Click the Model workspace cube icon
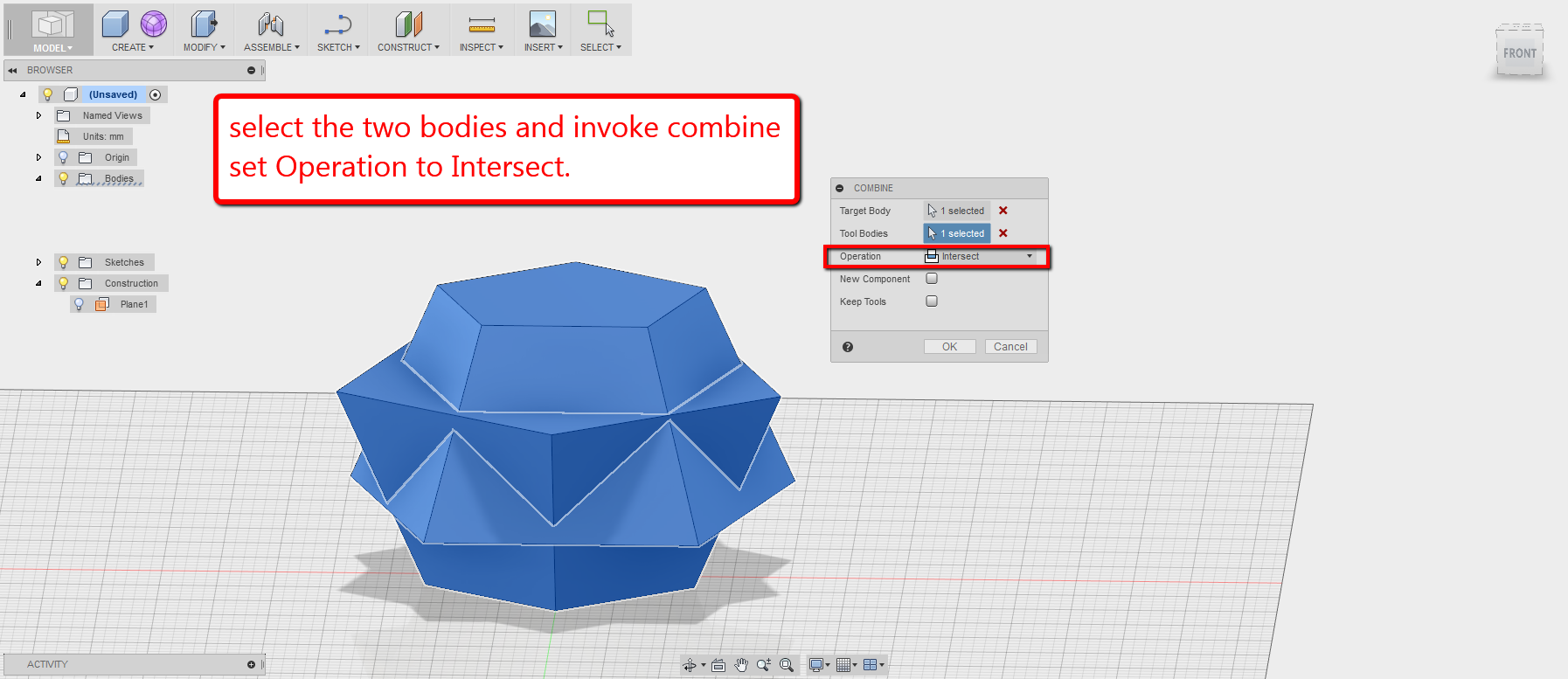 [52, 24]
